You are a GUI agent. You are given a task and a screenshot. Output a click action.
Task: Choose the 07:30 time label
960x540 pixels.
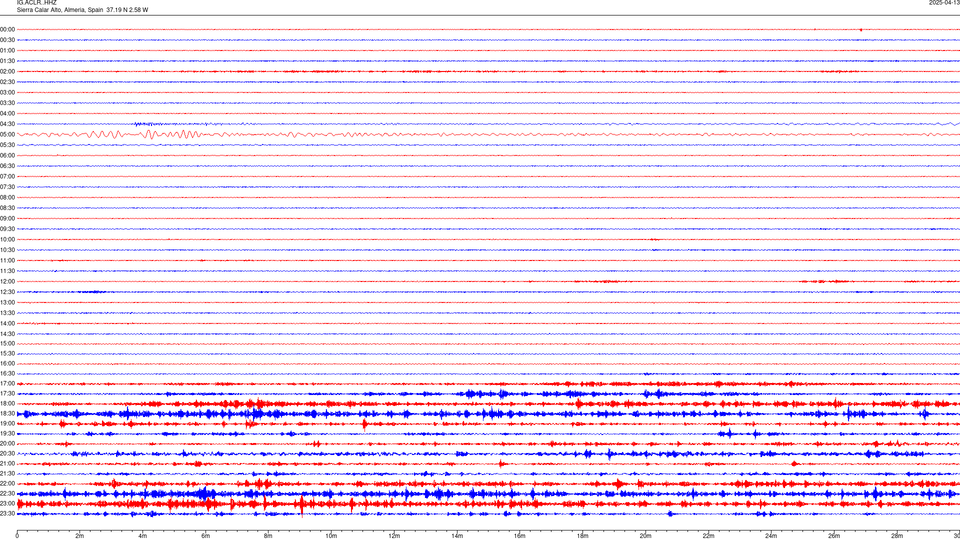[x=7, y=187]
